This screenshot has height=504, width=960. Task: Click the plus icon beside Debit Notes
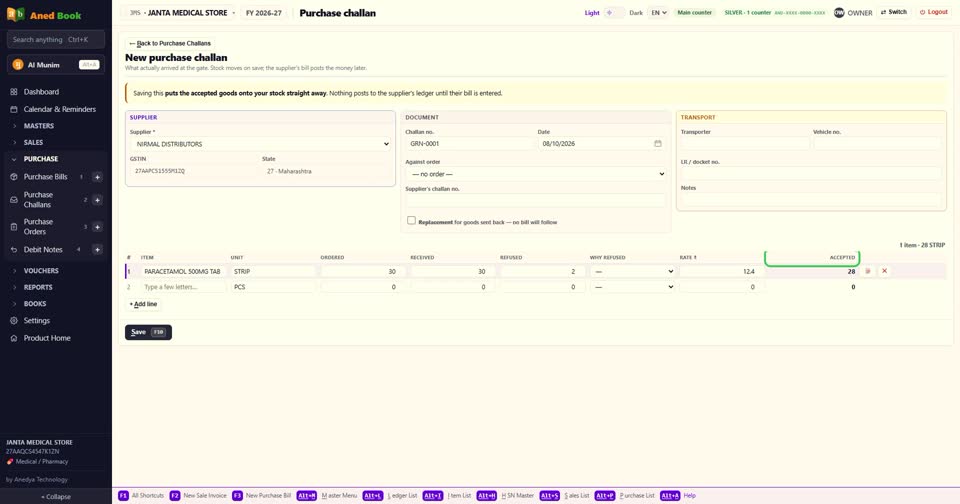[97, 249]
